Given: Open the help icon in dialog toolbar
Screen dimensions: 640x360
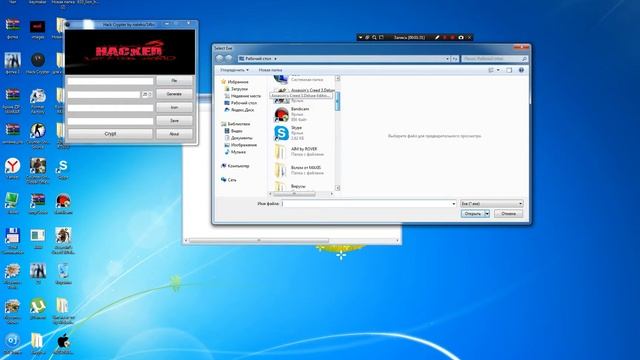Looking at the screenshot, I should pos(521,70).
